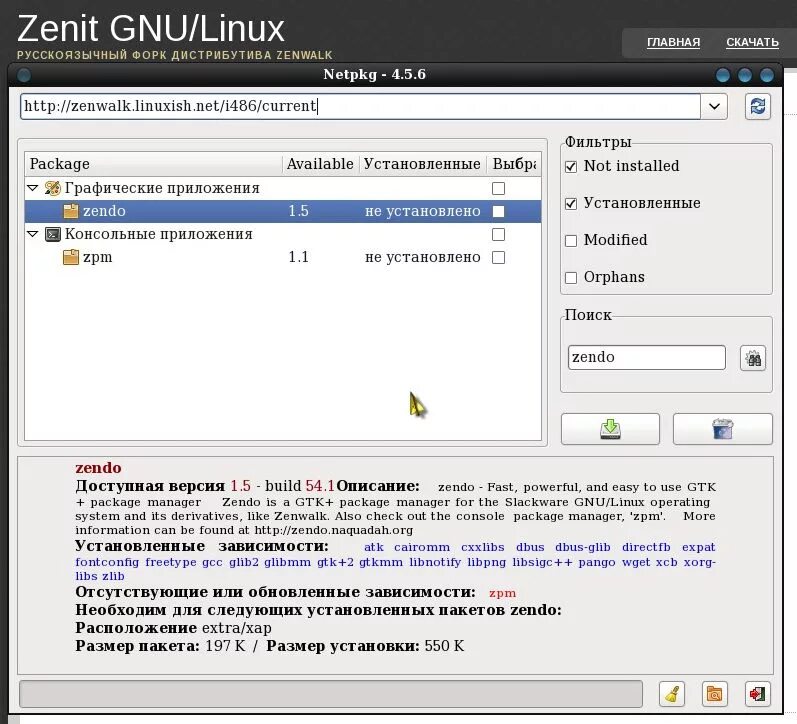Viewport: 797px width, 724px height.
Task: Click into the repository URL field
Action: pyautogui.click(x=360, y=106)
